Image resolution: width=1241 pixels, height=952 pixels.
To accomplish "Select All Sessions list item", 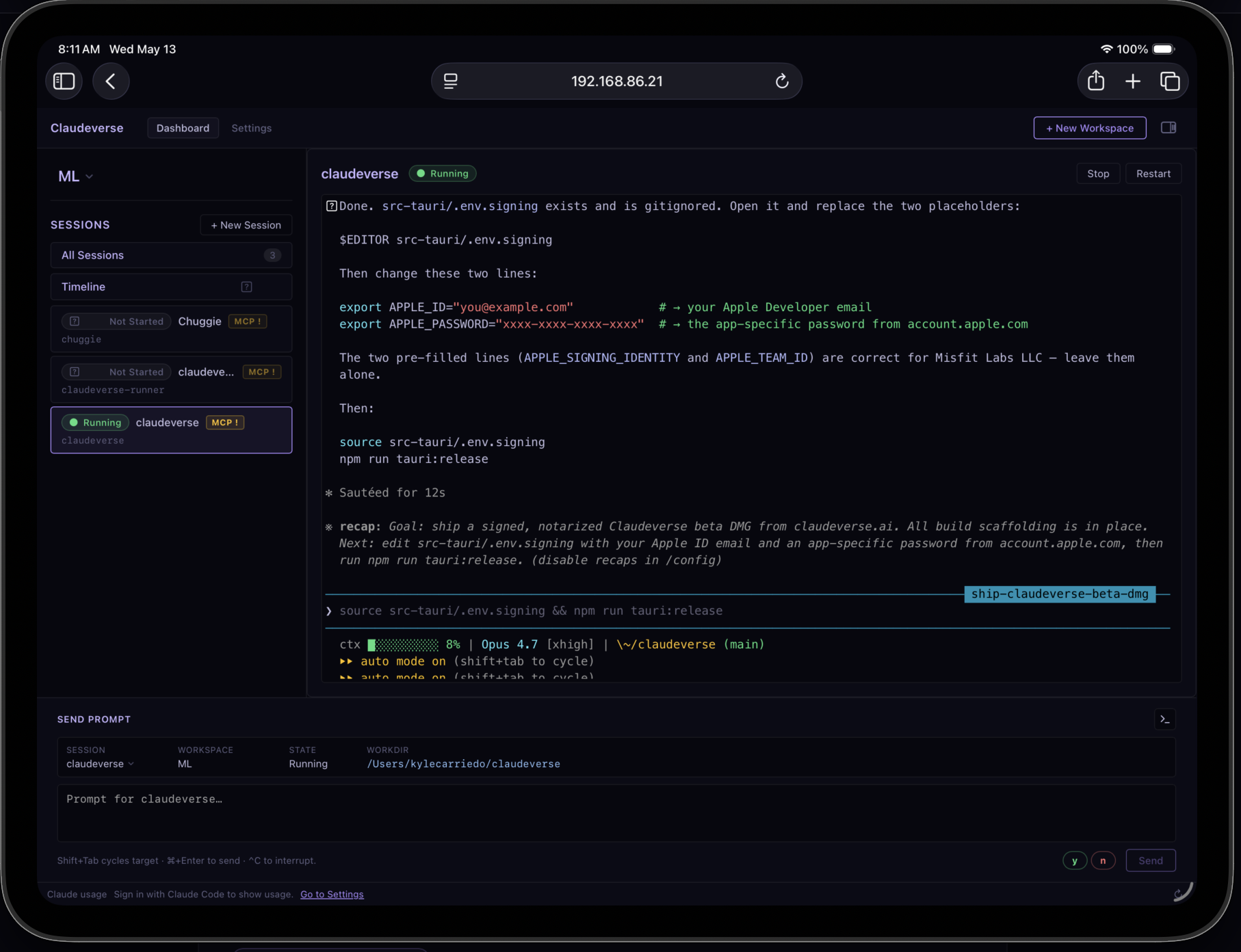I will coord(171,255).
